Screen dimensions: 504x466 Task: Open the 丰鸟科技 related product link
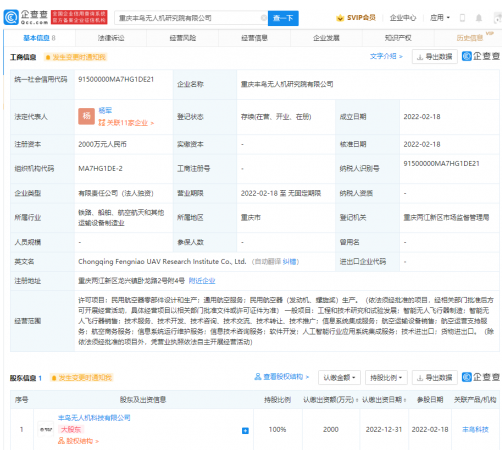coord(475,430)
